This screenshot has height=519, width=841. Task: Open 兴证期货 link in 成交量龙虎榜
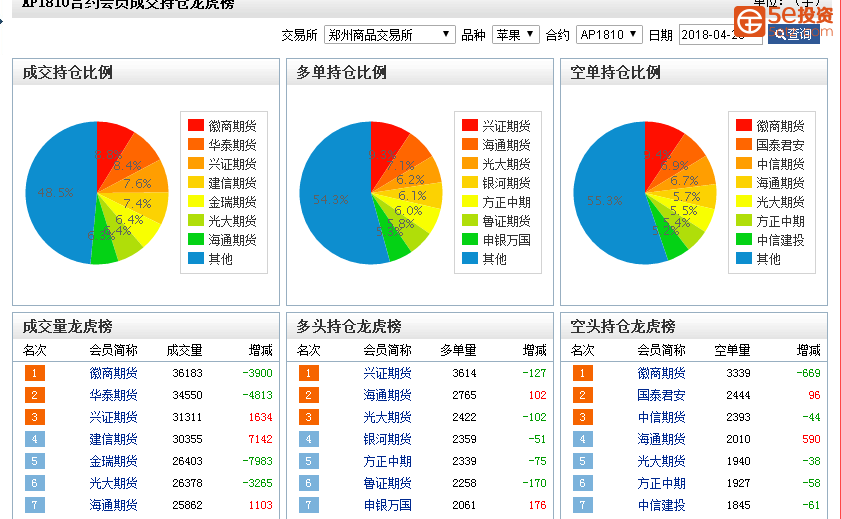pyautogui.click(x=113, y=417)
